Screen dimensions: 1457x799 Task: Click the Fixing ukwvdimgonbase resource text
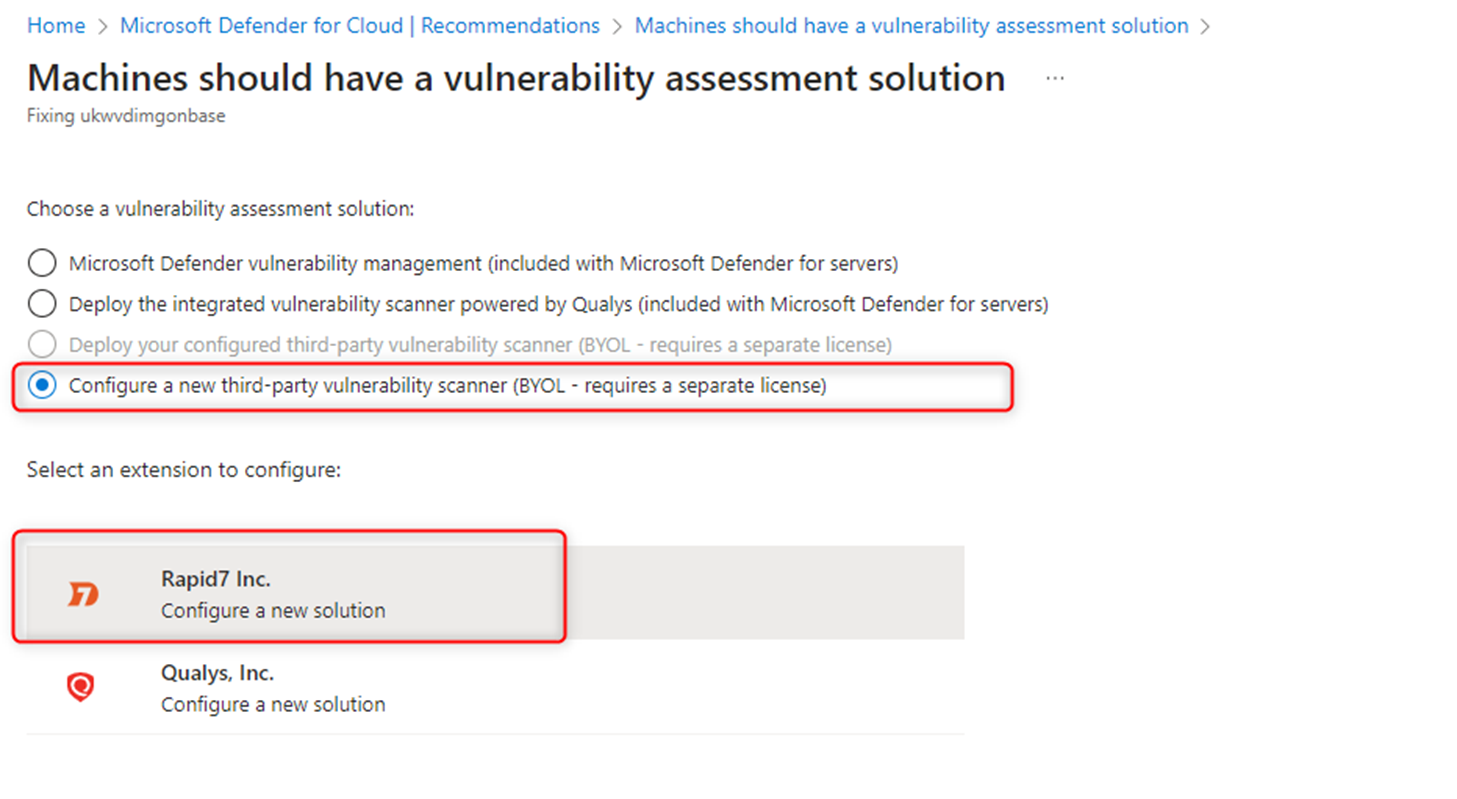pos(126,115)
